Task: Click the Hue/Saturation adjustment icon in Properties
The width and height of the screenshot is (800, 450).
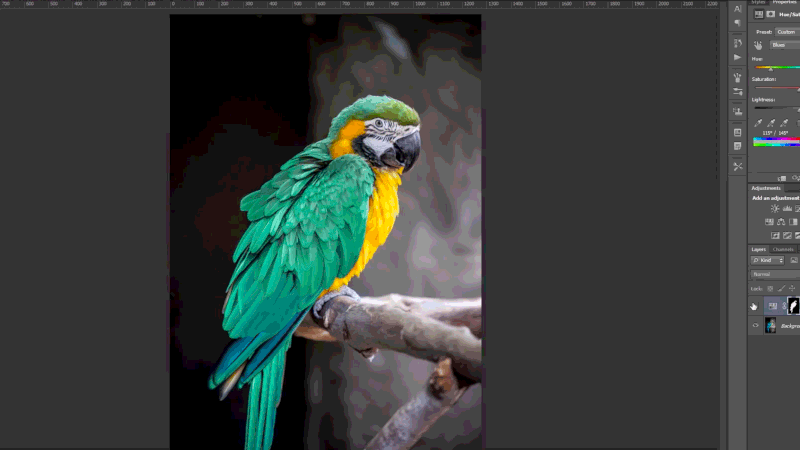Action: point(759,14)
